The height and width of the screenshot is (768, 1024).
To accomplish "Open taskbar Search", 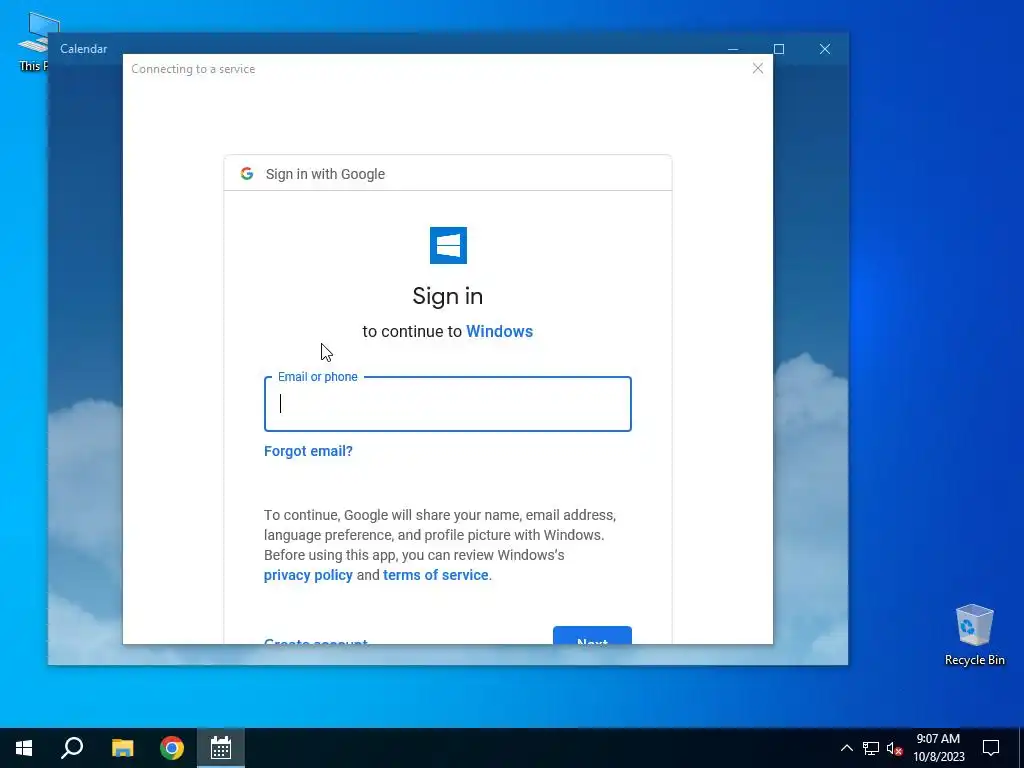I will click(72, 748).
